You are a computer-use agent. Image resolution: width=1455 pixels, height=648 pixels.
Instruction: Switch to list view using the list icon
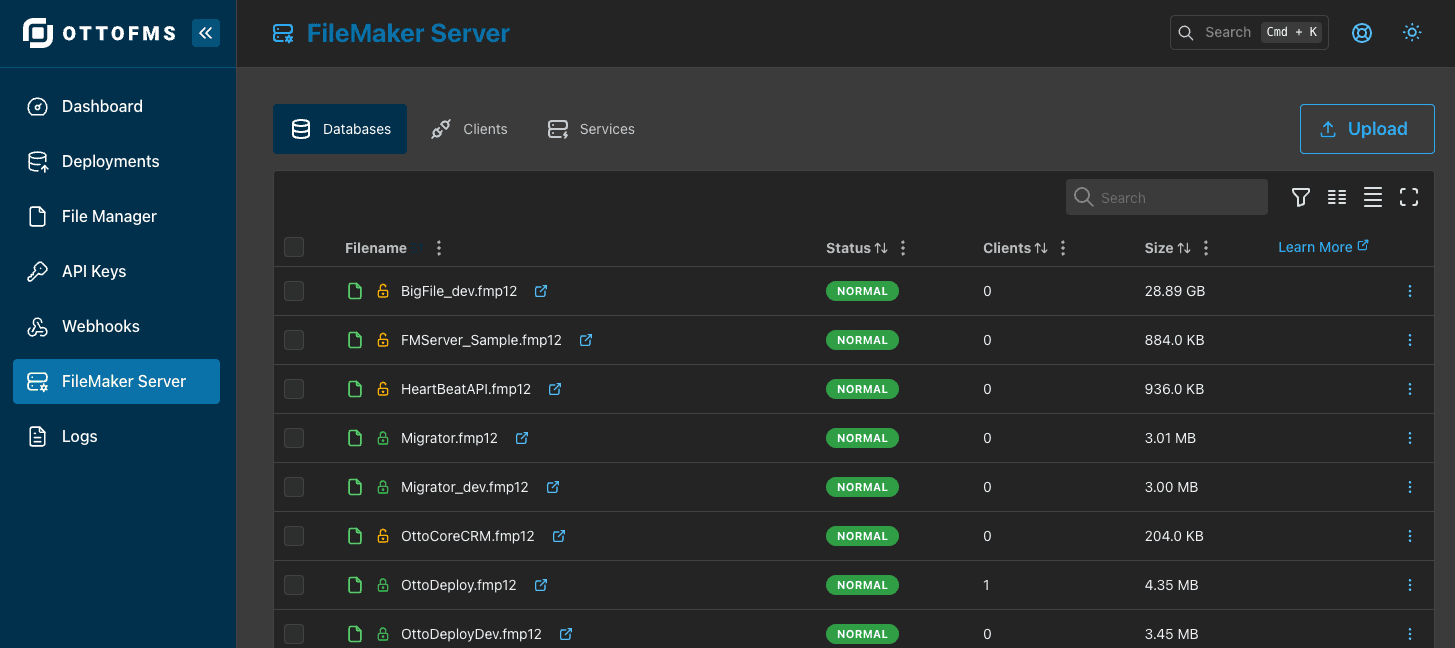1373,197
